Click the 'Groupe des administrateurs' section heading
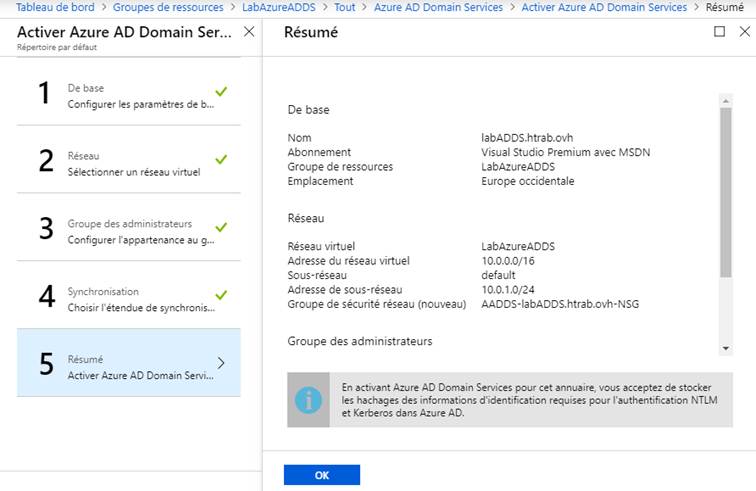Viewport: 756px width, 491px height. point(360,341)
